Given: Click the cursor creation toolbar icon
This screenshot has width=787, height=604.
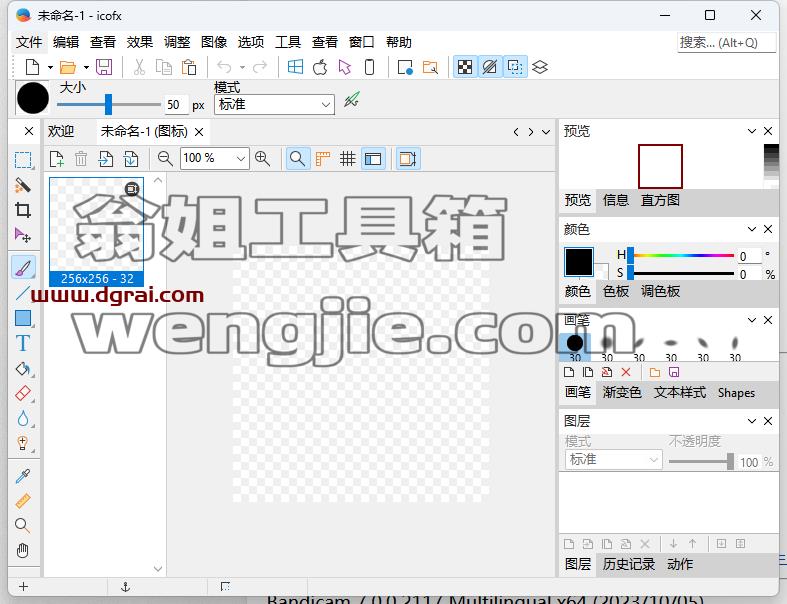Looking at the screenshot, I should pyautogui.click(x=345, y=67).
